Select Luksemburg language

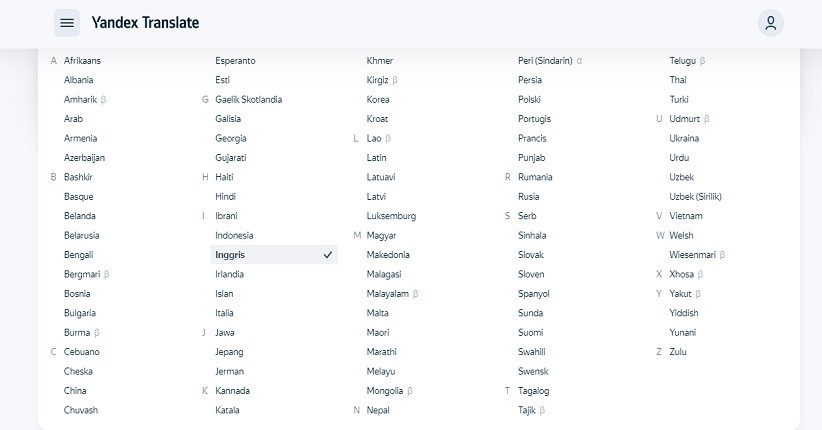pos(391,216)
